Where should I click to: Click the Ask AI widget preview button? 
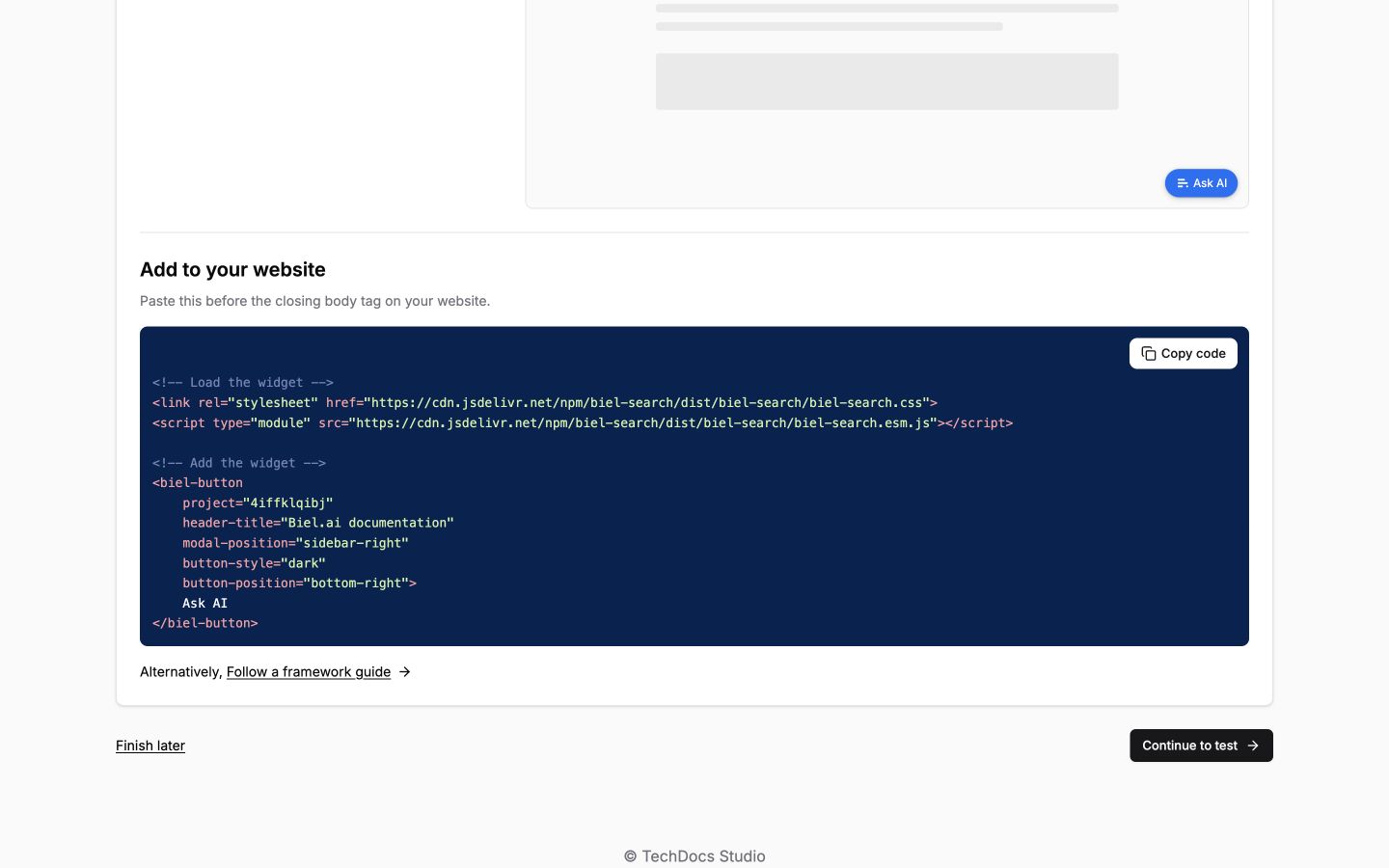(x=1201, y=183)
